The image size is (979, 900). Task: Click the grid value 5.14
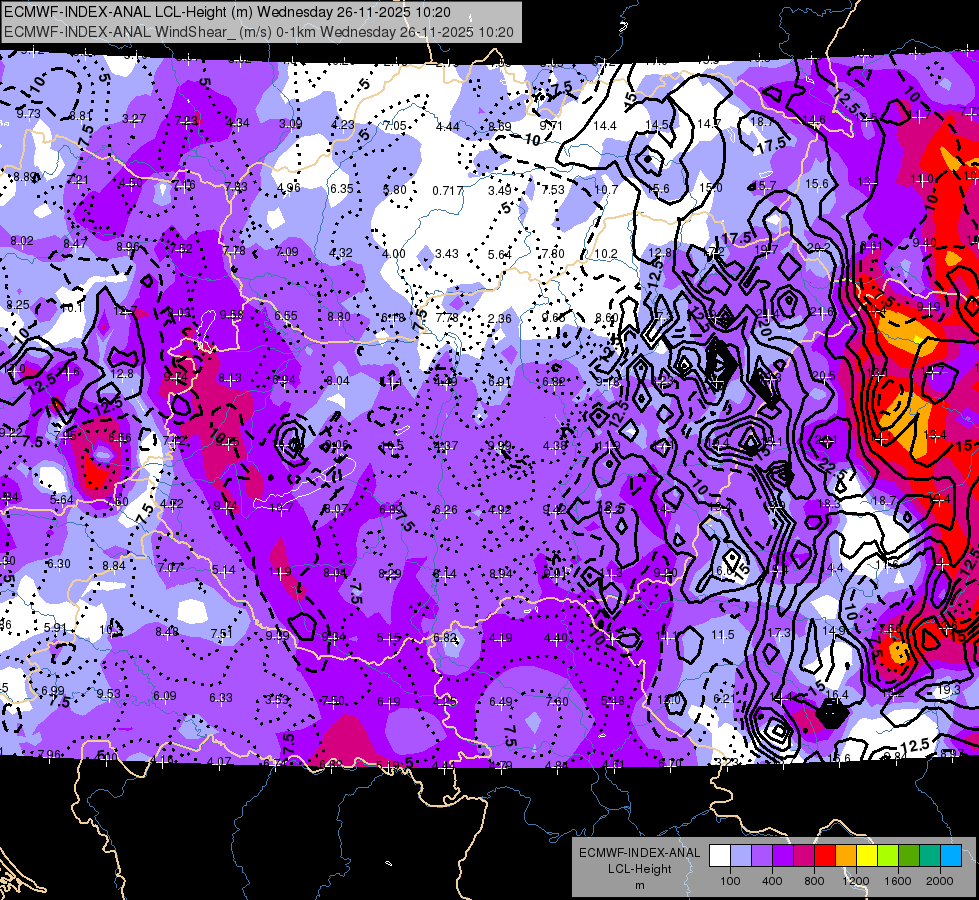point(224,570)
